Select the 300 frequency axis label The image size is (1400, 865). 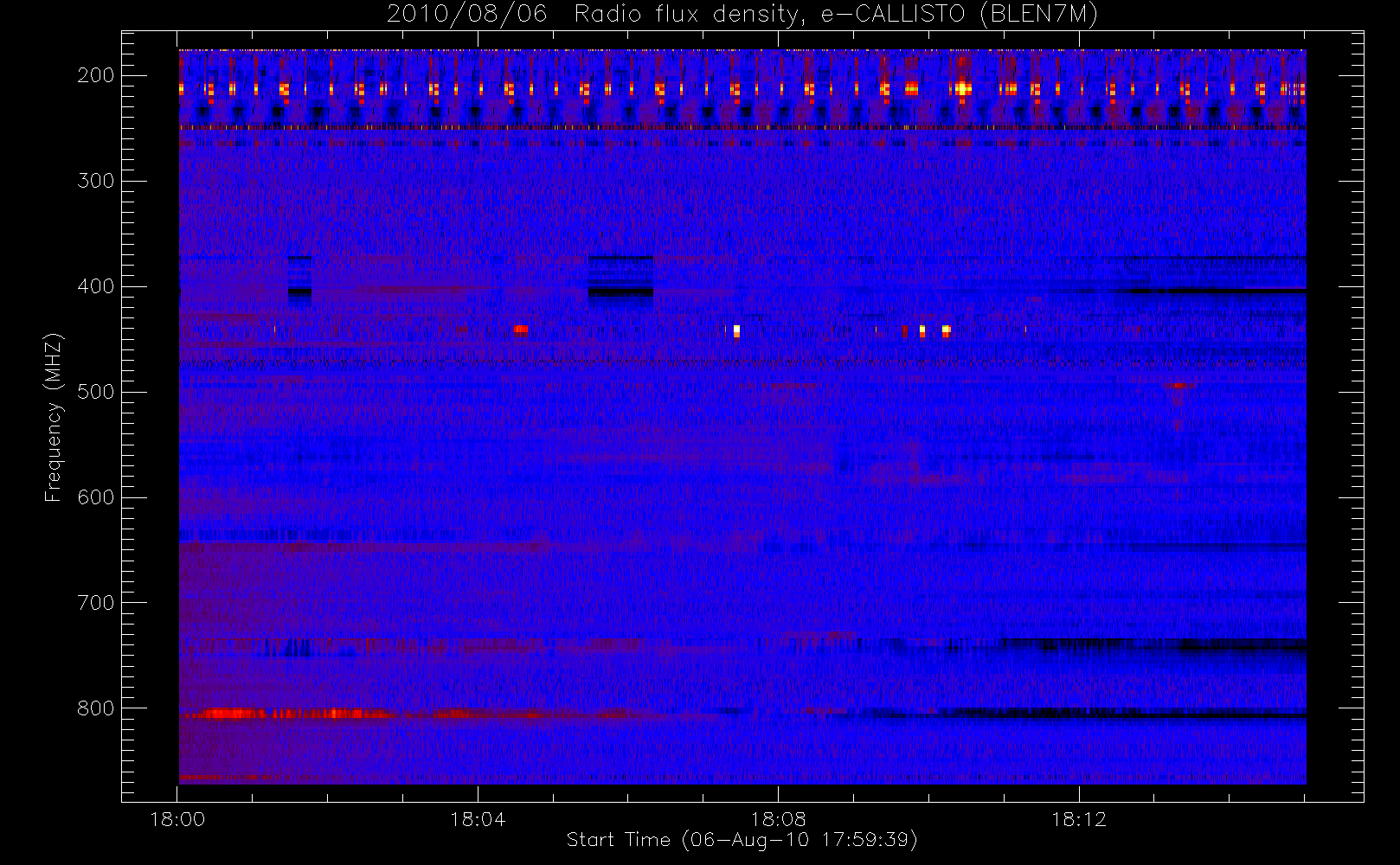pos(95,181)
